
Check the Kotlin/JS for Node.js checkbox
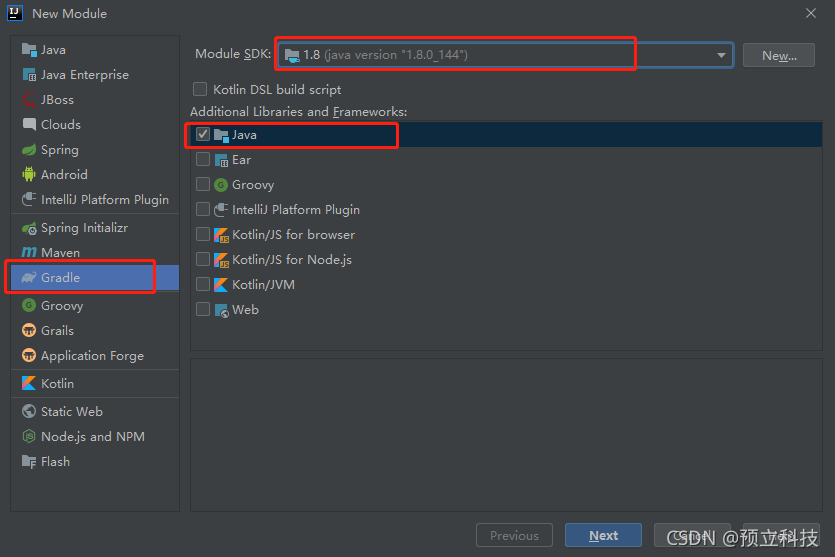click(x=203, y=259)
